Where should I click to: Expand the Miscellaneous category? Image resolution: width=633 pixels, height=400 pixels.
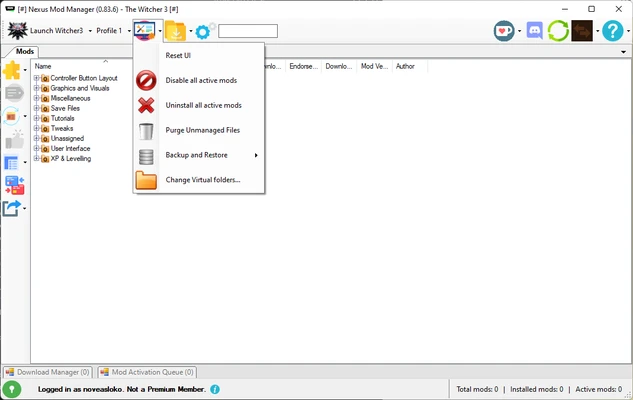pyautogui.click(x=36, y=98)
